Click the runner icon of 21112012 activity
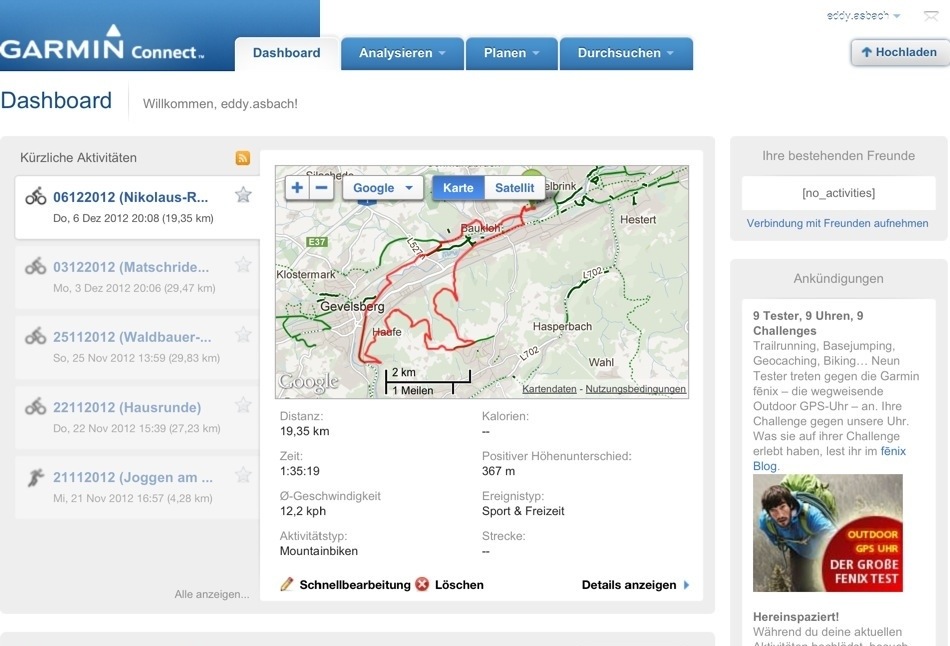 [36, 477]
